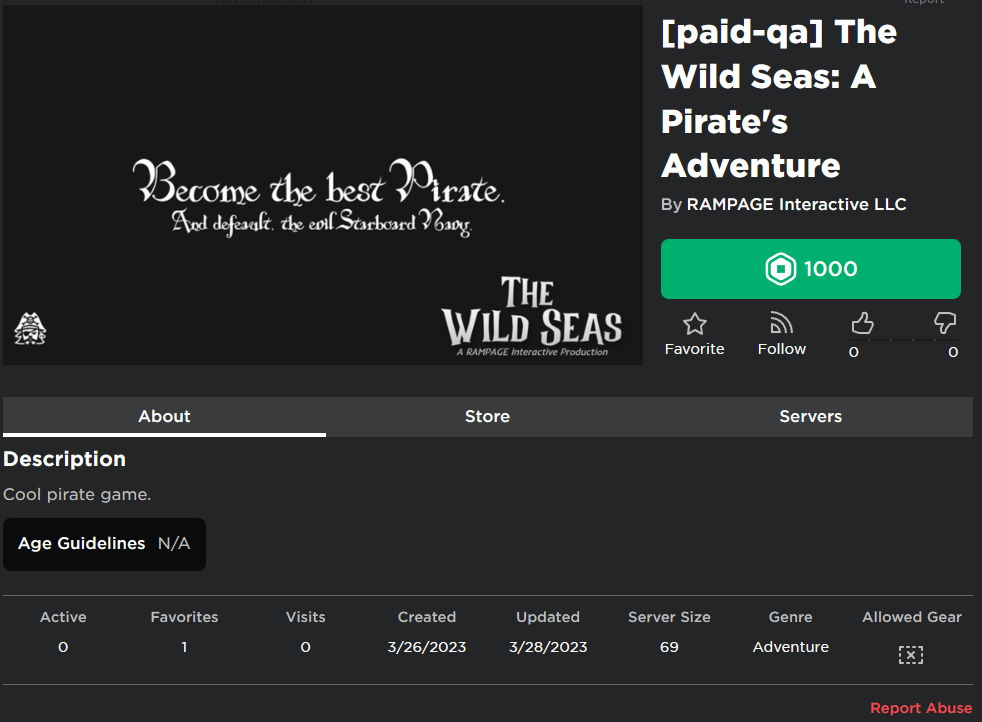Click the thumbs up like icon

862,323
